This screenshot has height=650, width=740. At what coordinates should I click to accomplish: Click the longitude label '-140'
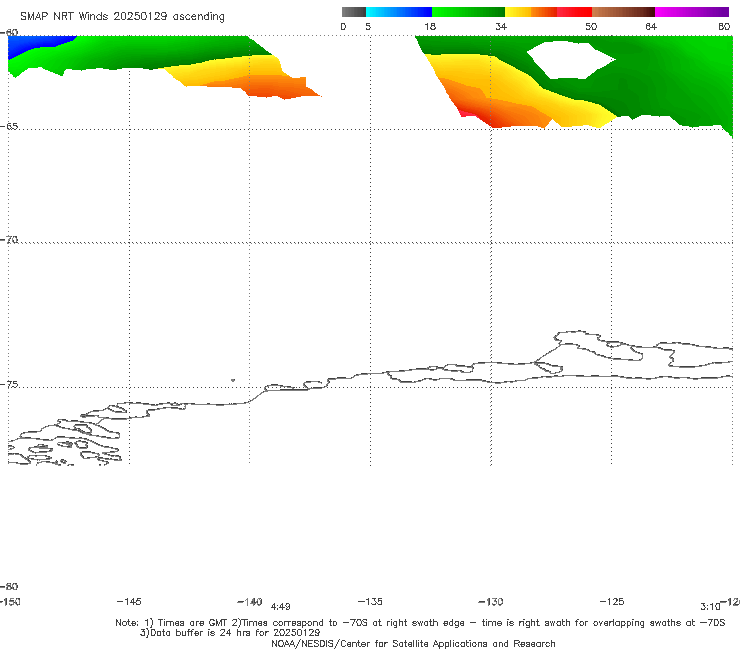[250, 601]
